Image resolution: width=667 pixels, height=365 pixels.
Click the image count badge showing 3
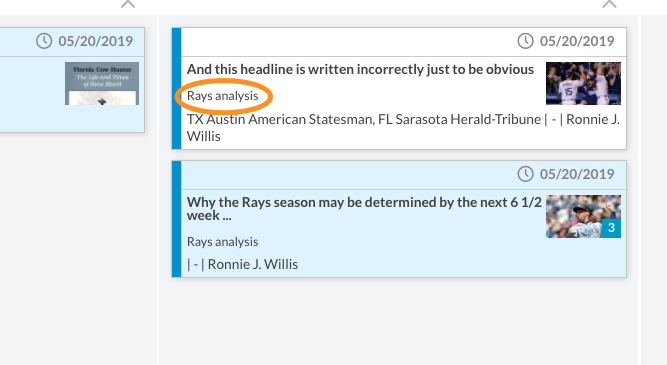point(611,228)
